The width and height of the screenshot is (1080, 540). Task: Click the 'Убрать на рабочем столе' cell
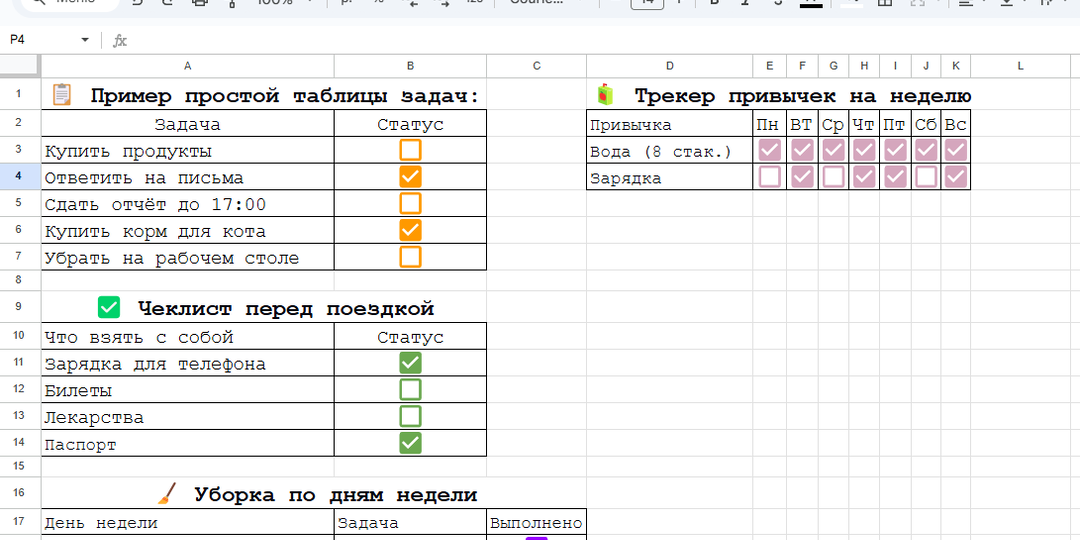pos(187,258)
